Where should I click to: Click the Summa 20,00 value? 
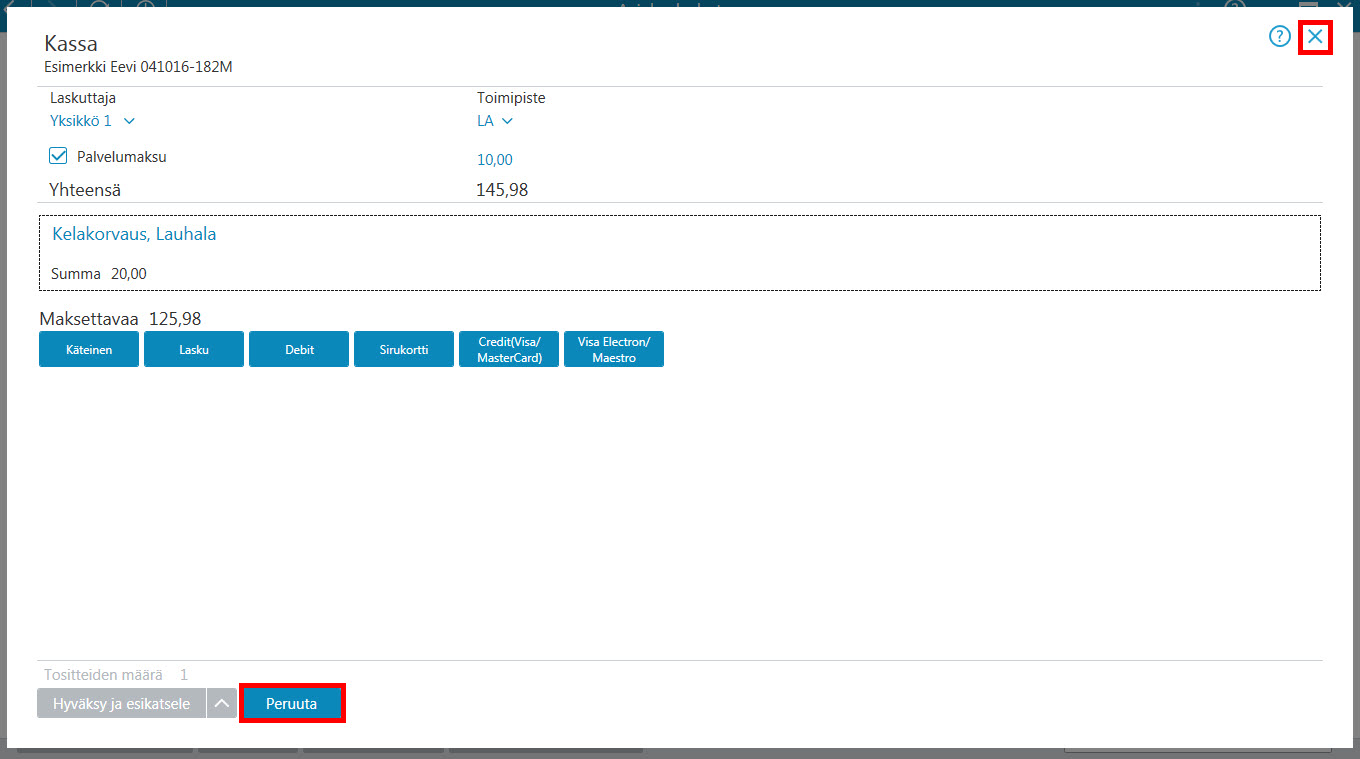(128, 274)
